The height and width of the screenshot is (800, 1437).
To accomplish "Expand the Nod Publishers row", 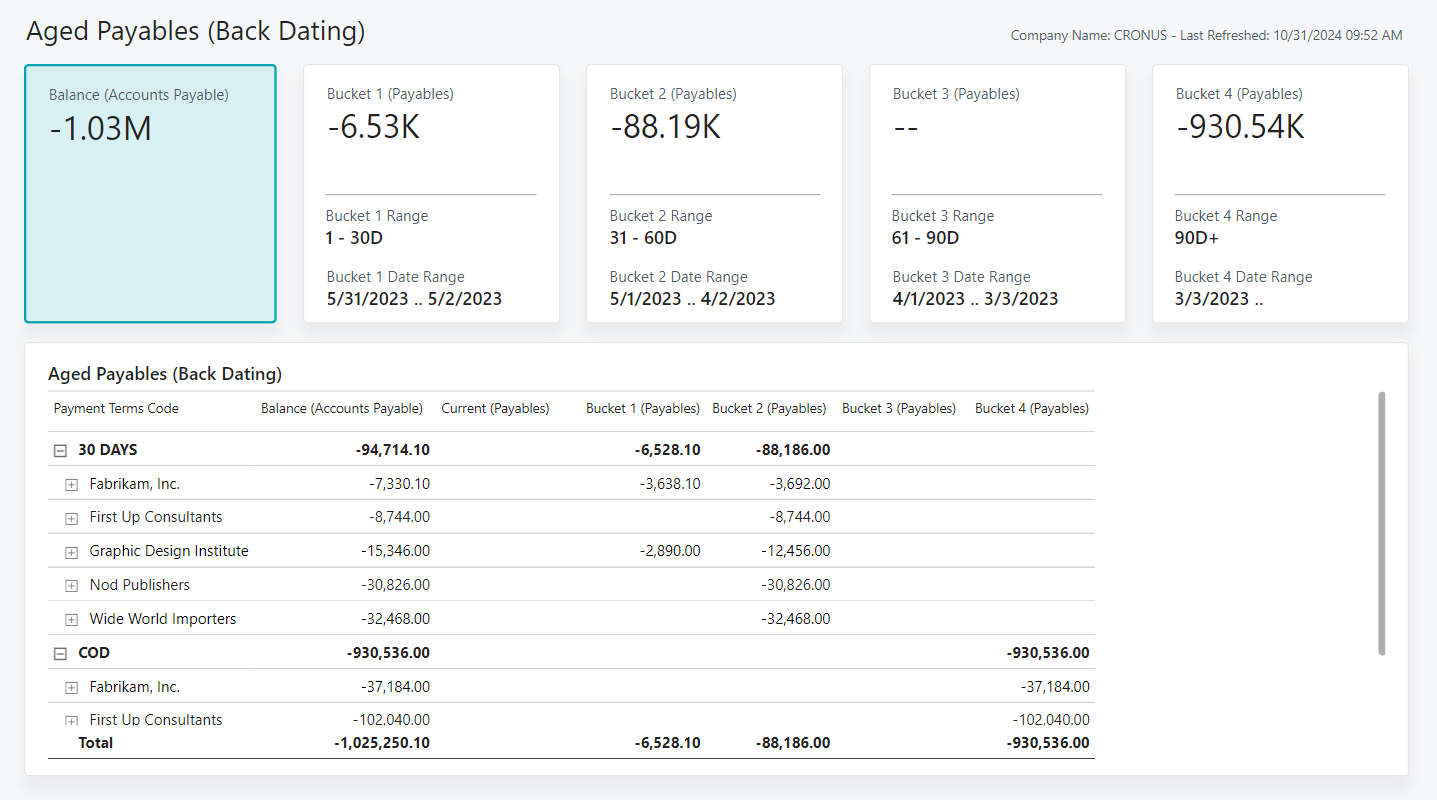I will coord(71,585).
